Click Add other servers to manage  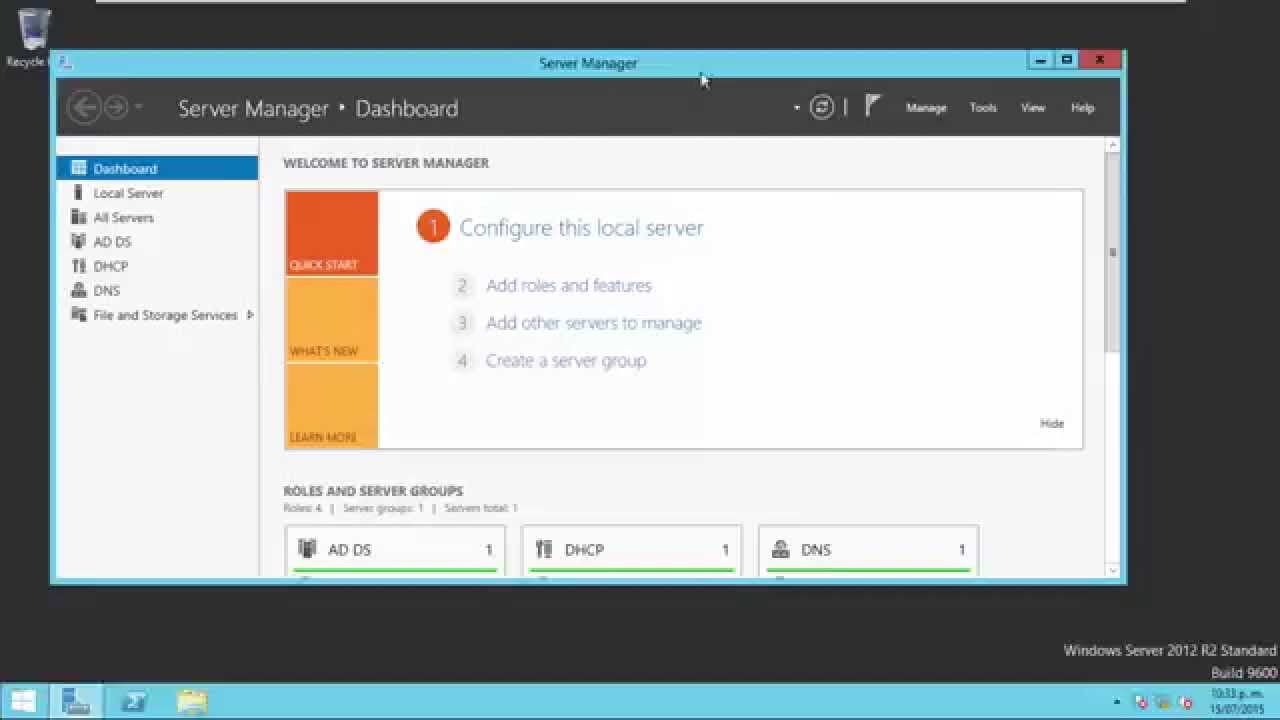[594, 323]
